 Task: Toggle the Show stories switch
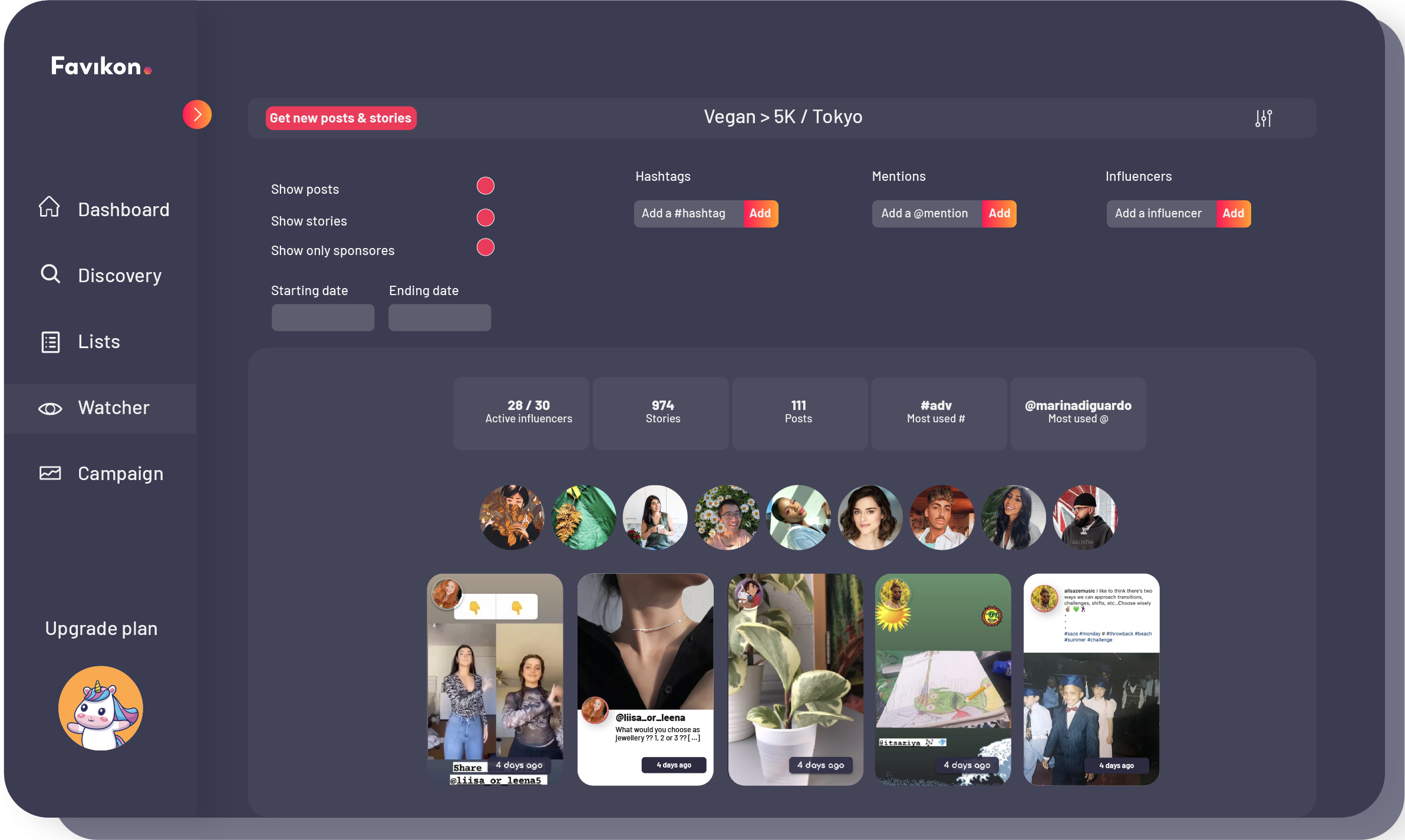tap(485, 218)
